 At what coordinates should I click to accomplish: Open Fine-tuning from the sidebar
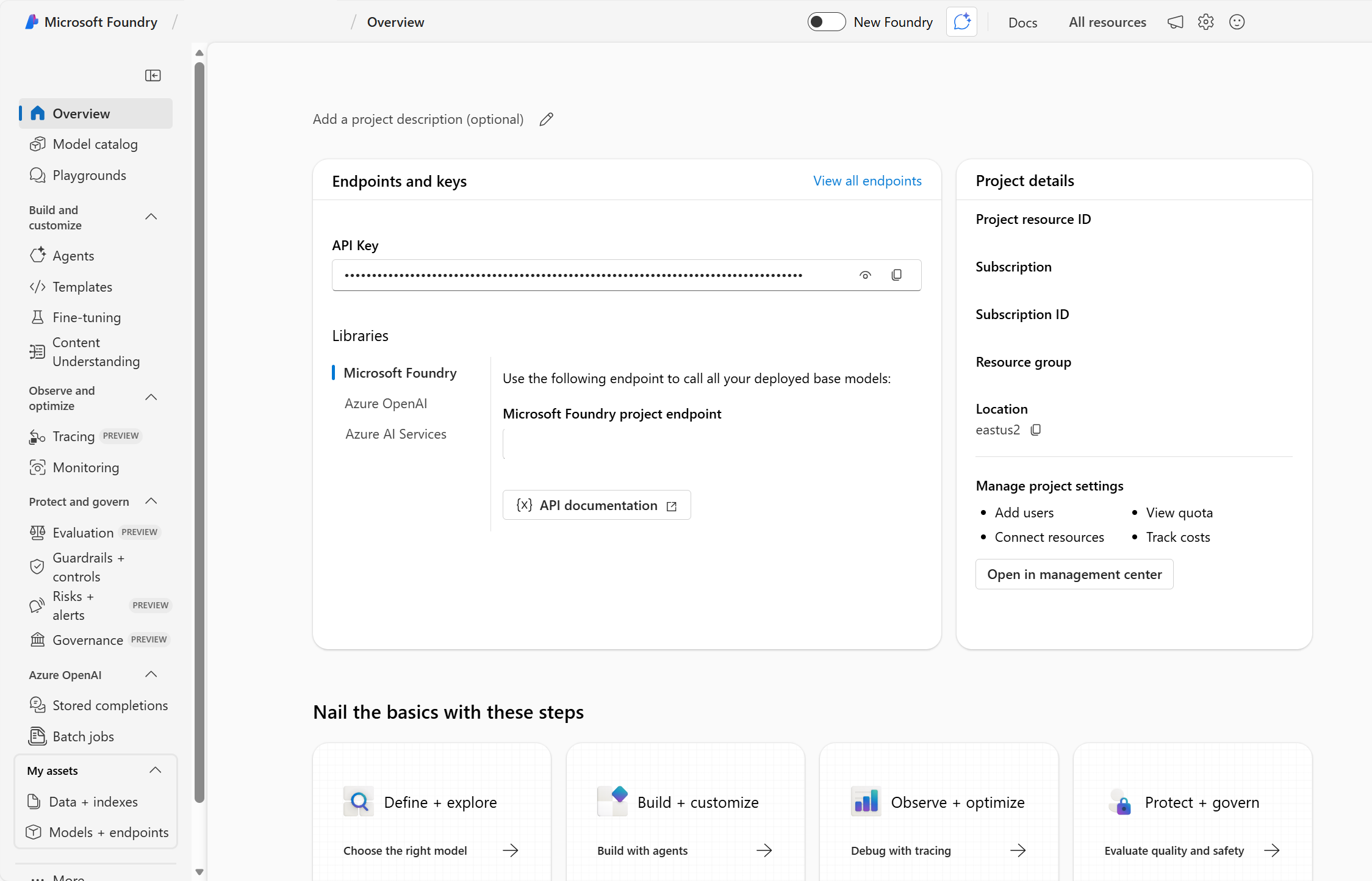tap(86, 317)
